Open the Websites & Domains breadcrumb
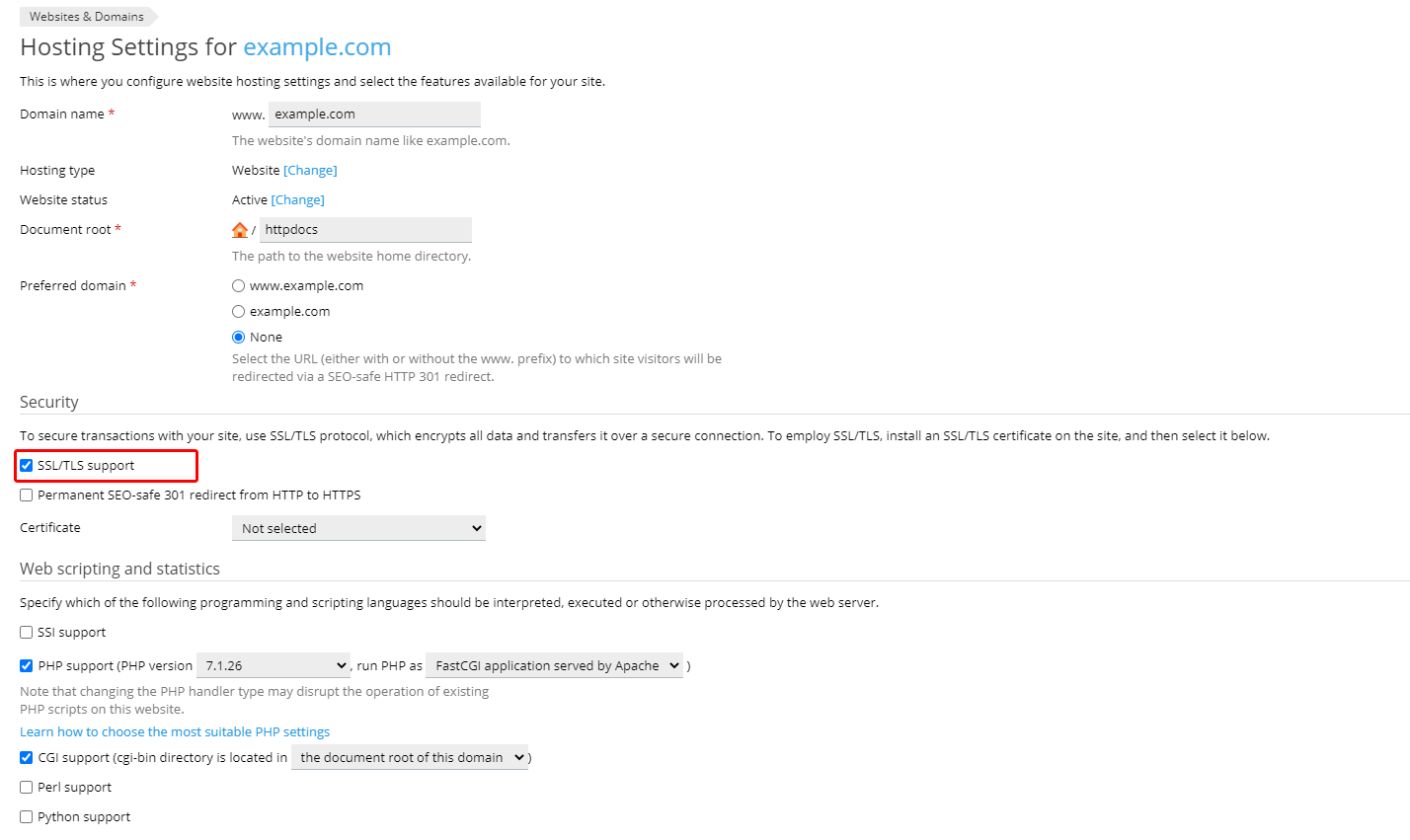This screenshot has width=1410, height=840. click(87, 17)
